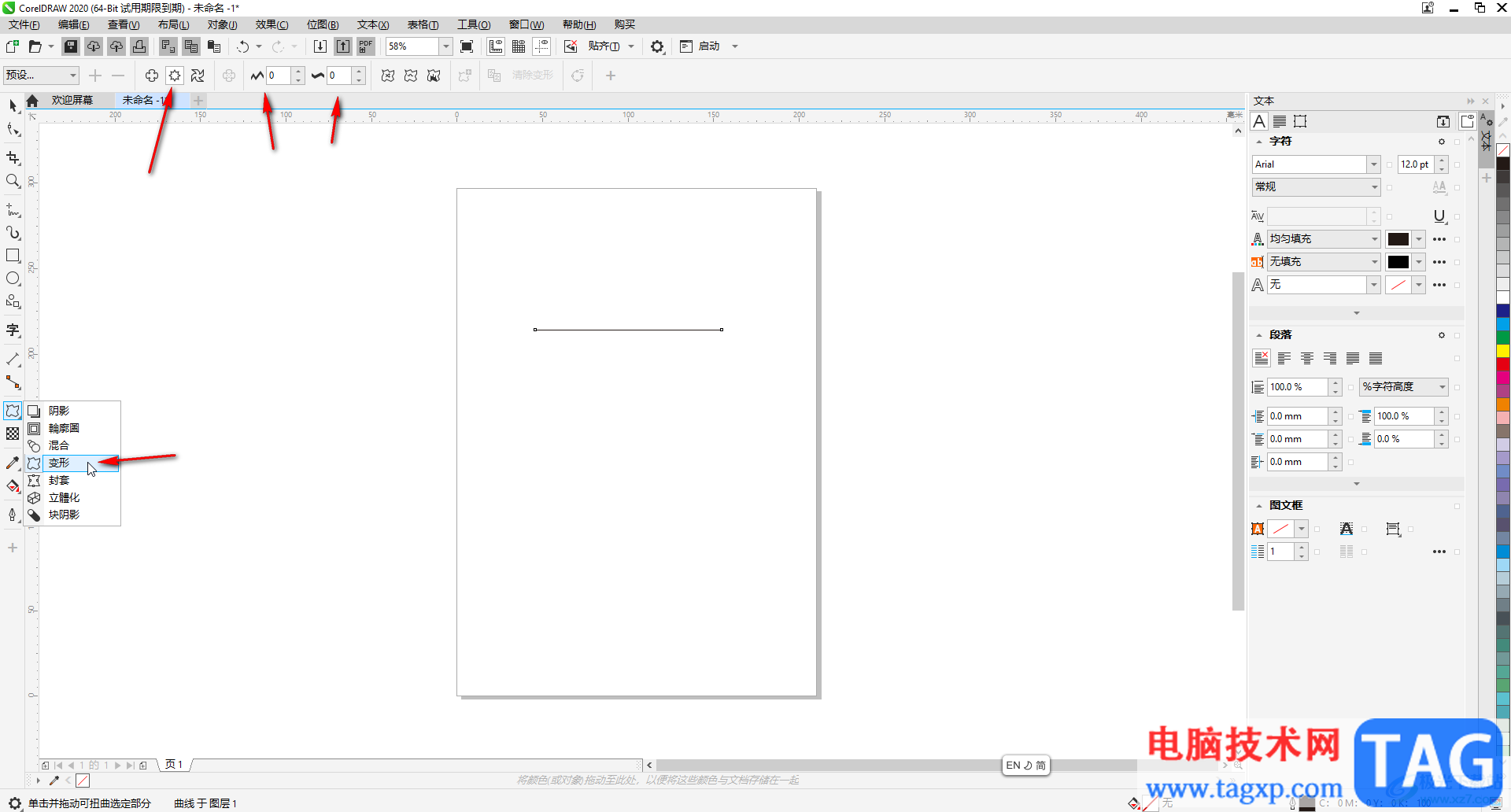Open the 效果 menu
Viewport: 1511px width, 812px height.
(272, 24)
